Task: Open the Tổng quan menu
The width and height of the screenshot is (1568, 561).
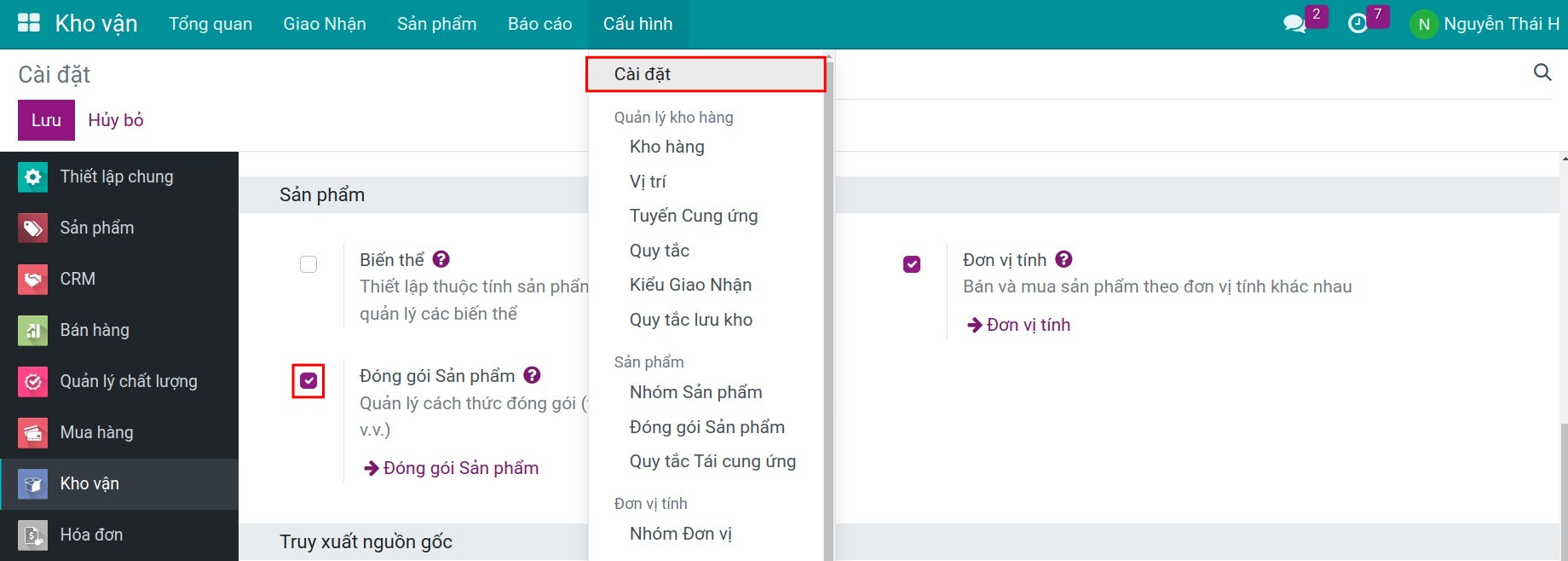Action: 210,24
